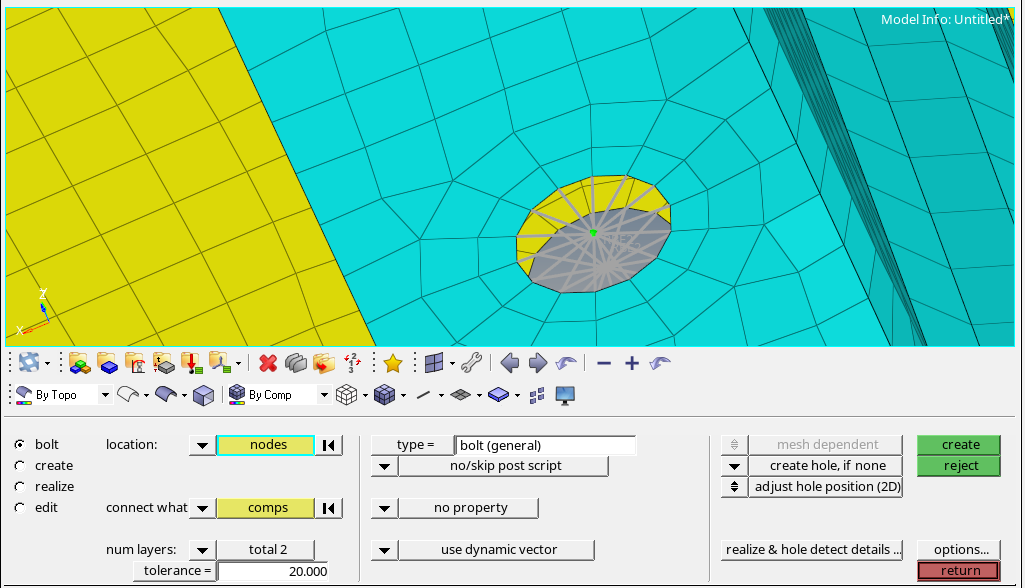Select the Delete entities red X icon
1025x588 pixels.
[x=268, y=363]
